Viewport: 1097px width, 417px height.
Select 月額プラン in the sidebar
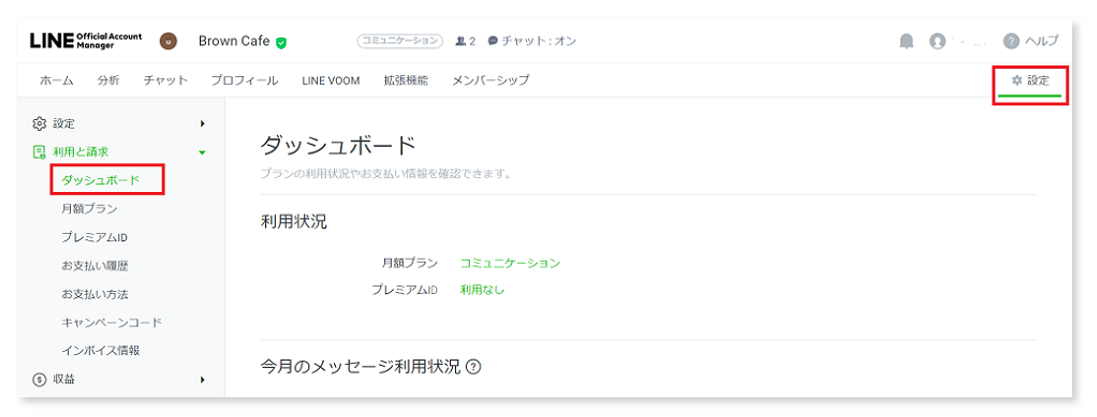pyautogui.click(x=89, y=209)
